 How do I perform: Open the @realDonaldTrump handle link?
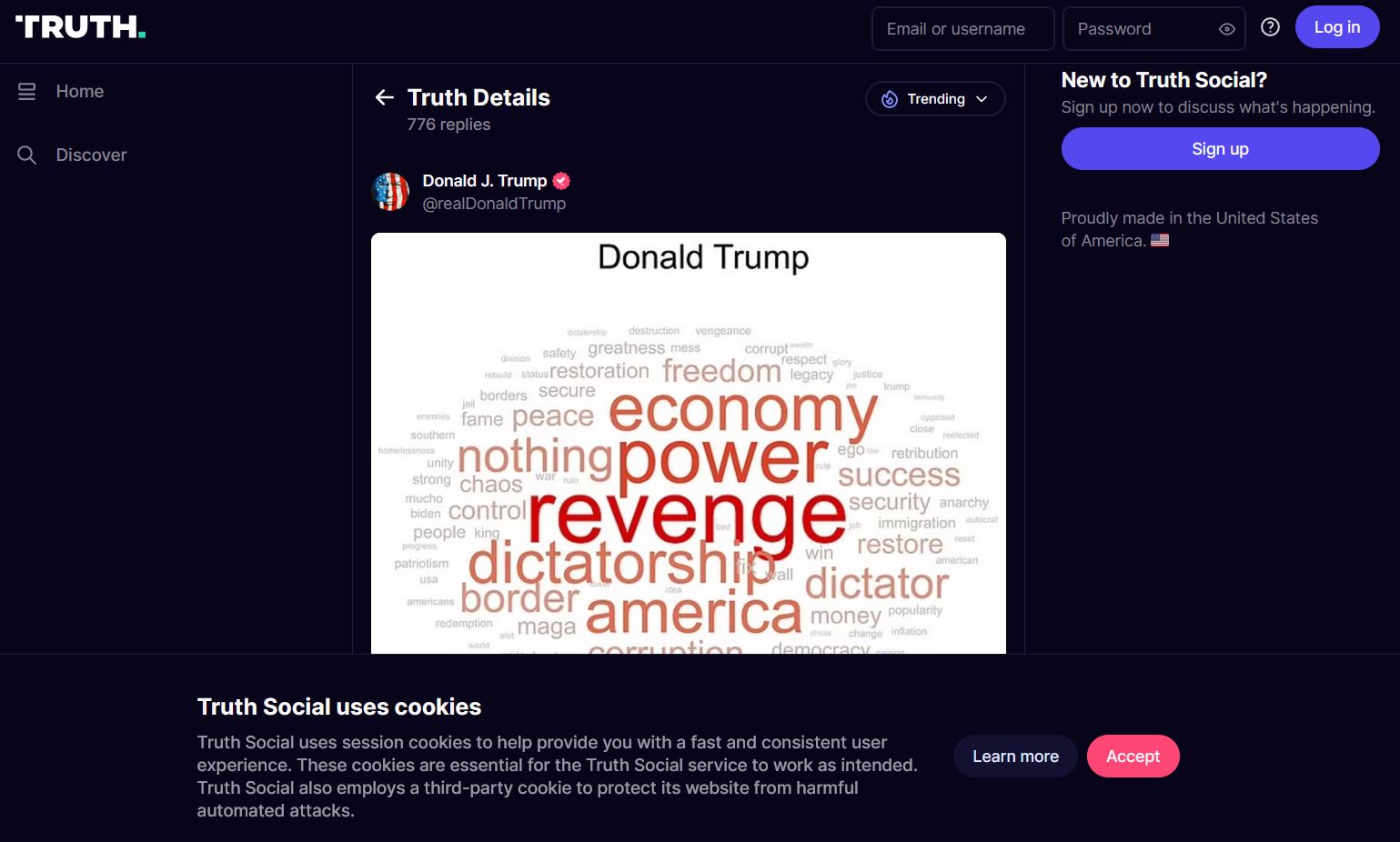[494, 204]
